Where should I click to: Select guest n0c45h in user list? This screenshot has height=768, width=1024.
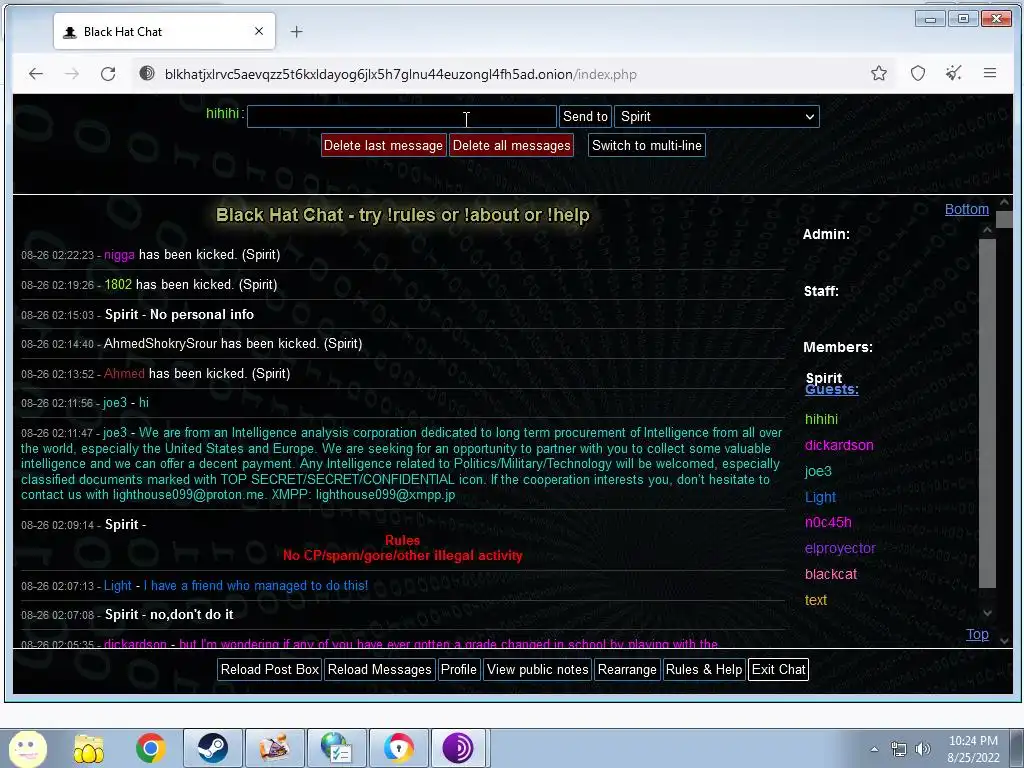pos(828,522)
